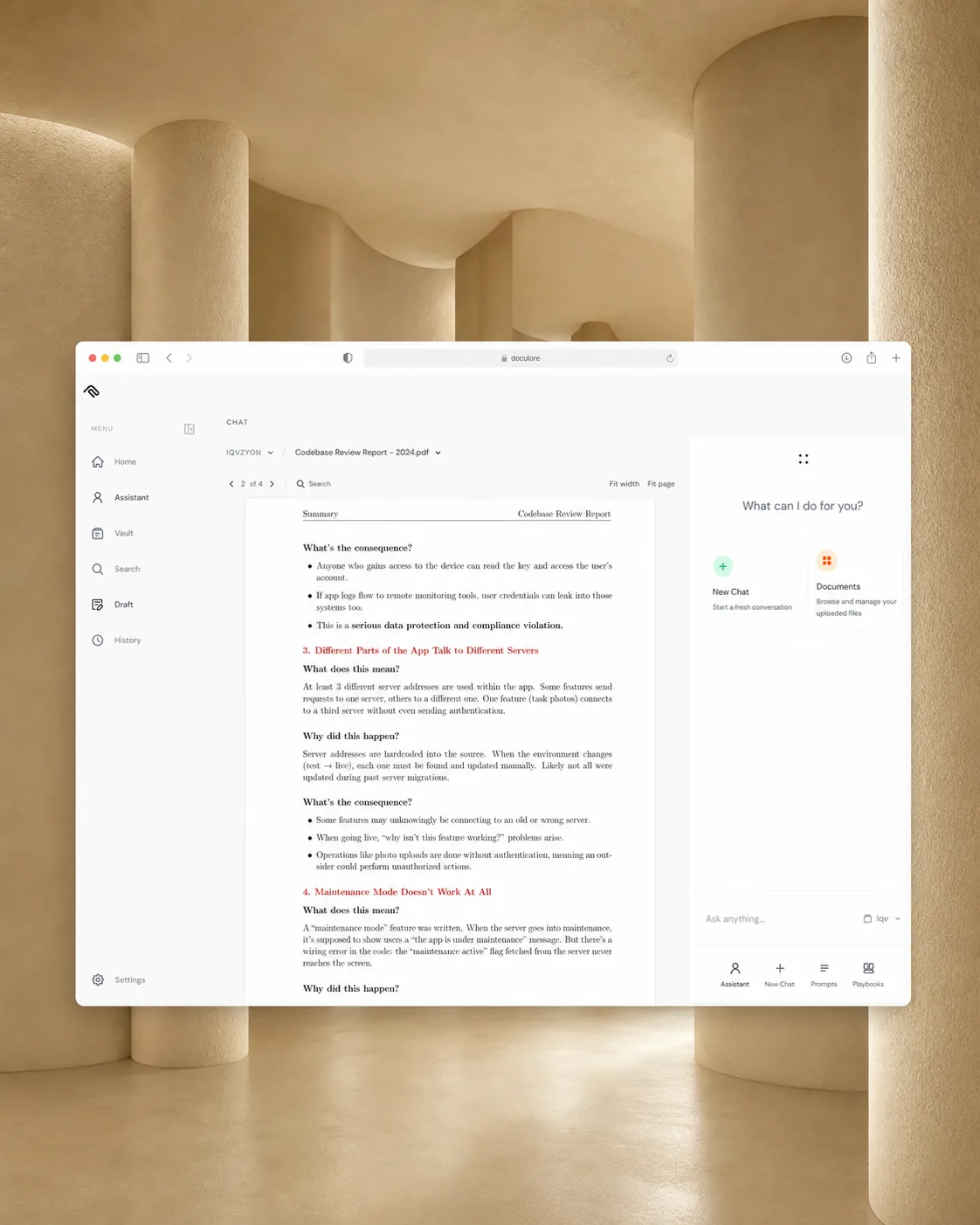
Task: Click the doculore address bar
Action: point(521,358)
